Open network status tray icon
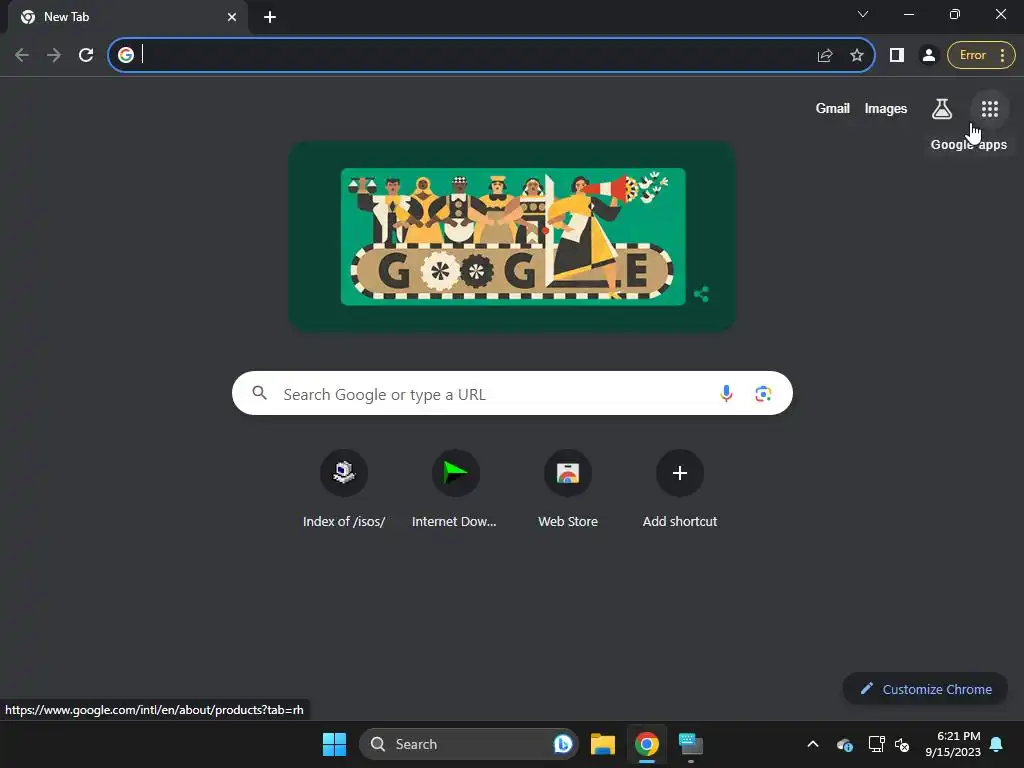Screen dimensions: 1024x768 pyautogui.click(x=876, y=744)
